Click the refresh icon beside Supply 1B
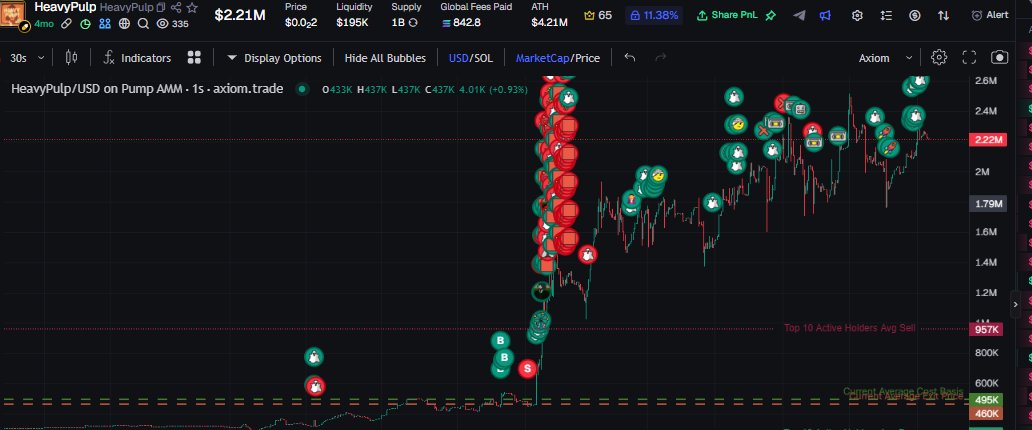This screenshot has width=1032, height=430. 413,22
